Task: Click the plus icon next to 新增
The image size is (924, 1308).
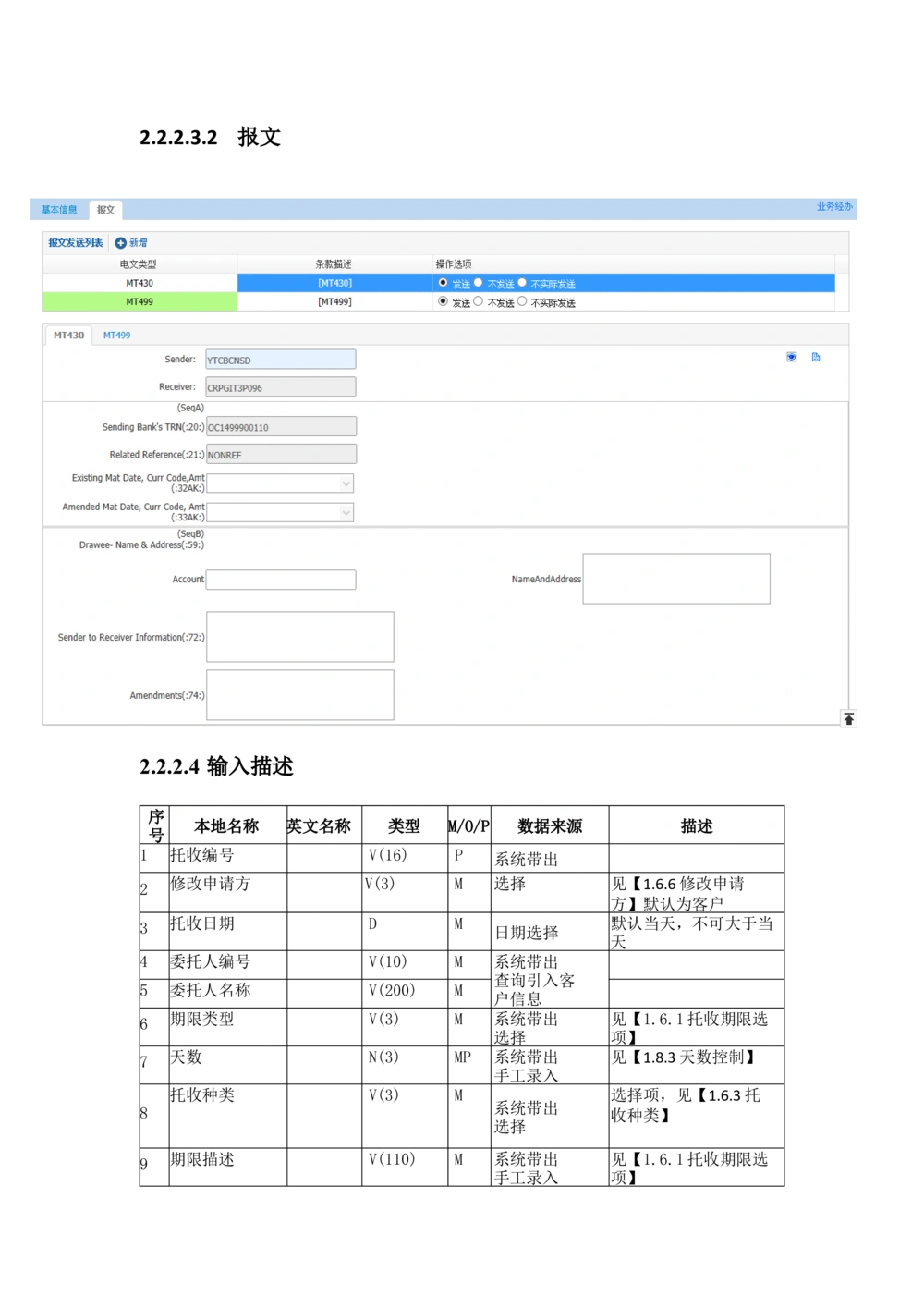Action: pyautogui.click(x=121, y=242)
